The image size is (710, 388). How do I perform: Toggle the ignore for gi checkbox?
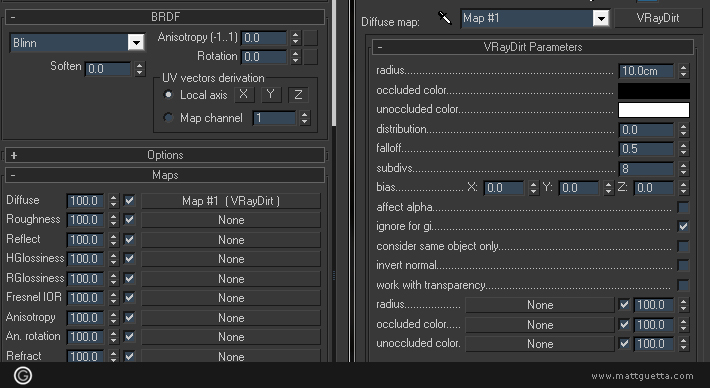tap(683, 226)
